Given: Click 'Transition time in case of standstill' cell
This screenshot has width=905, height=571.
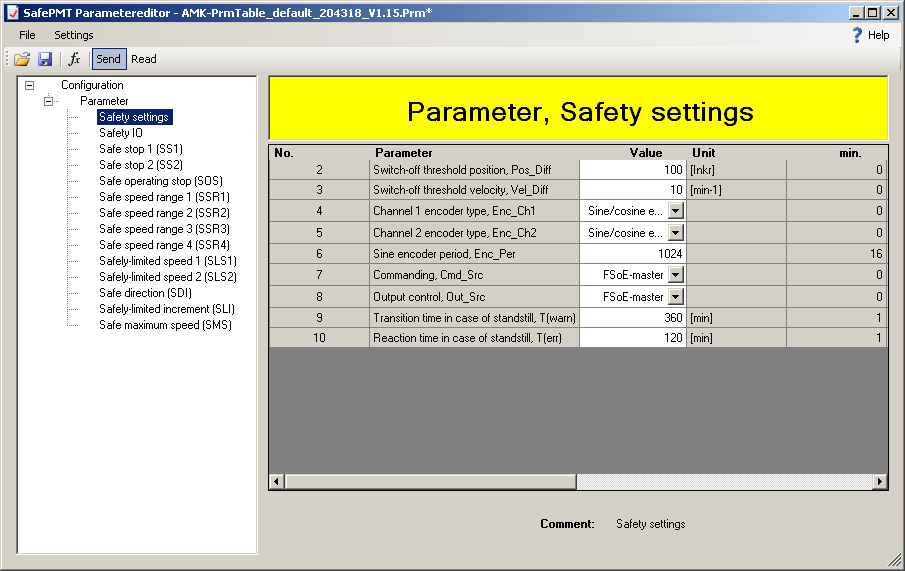Looking at the screenshot, I should (x=474, y=318).
